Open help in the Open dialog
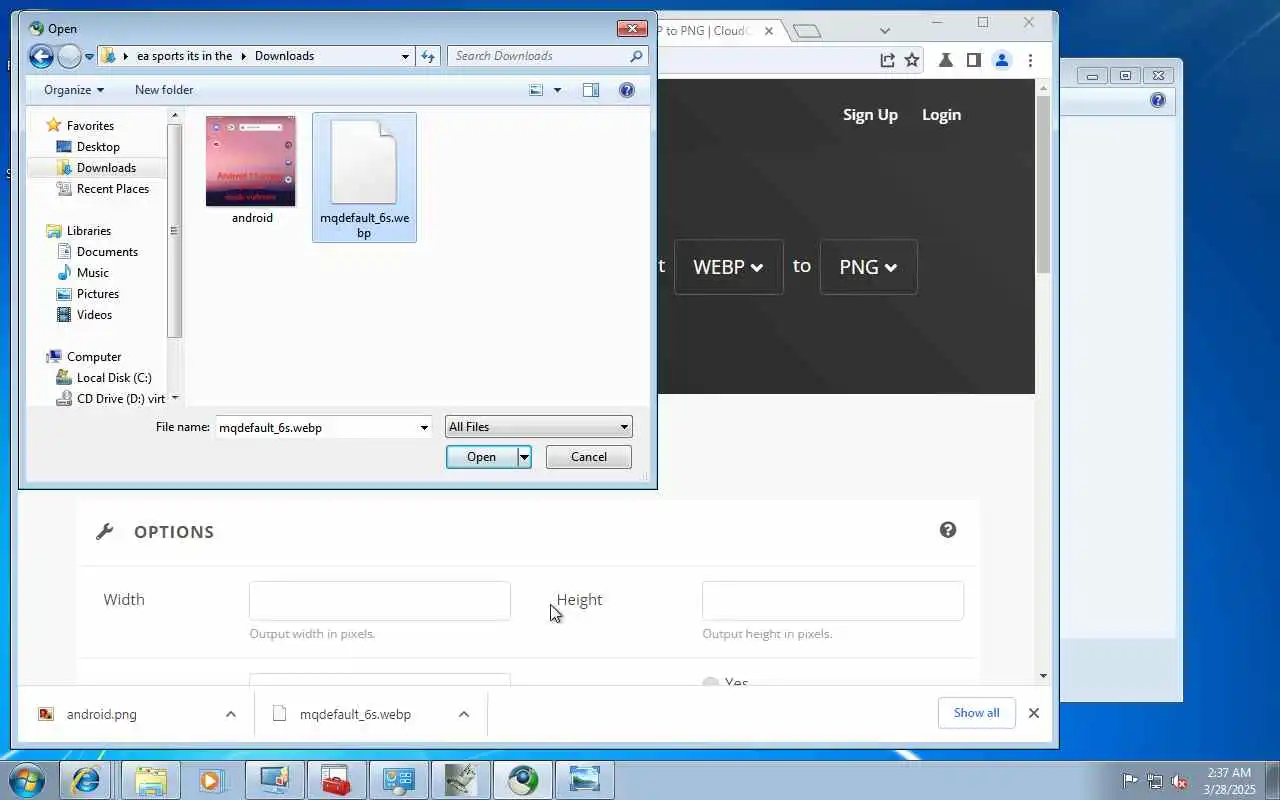This screenshot has width=1280, height=800. click(627, 90)
